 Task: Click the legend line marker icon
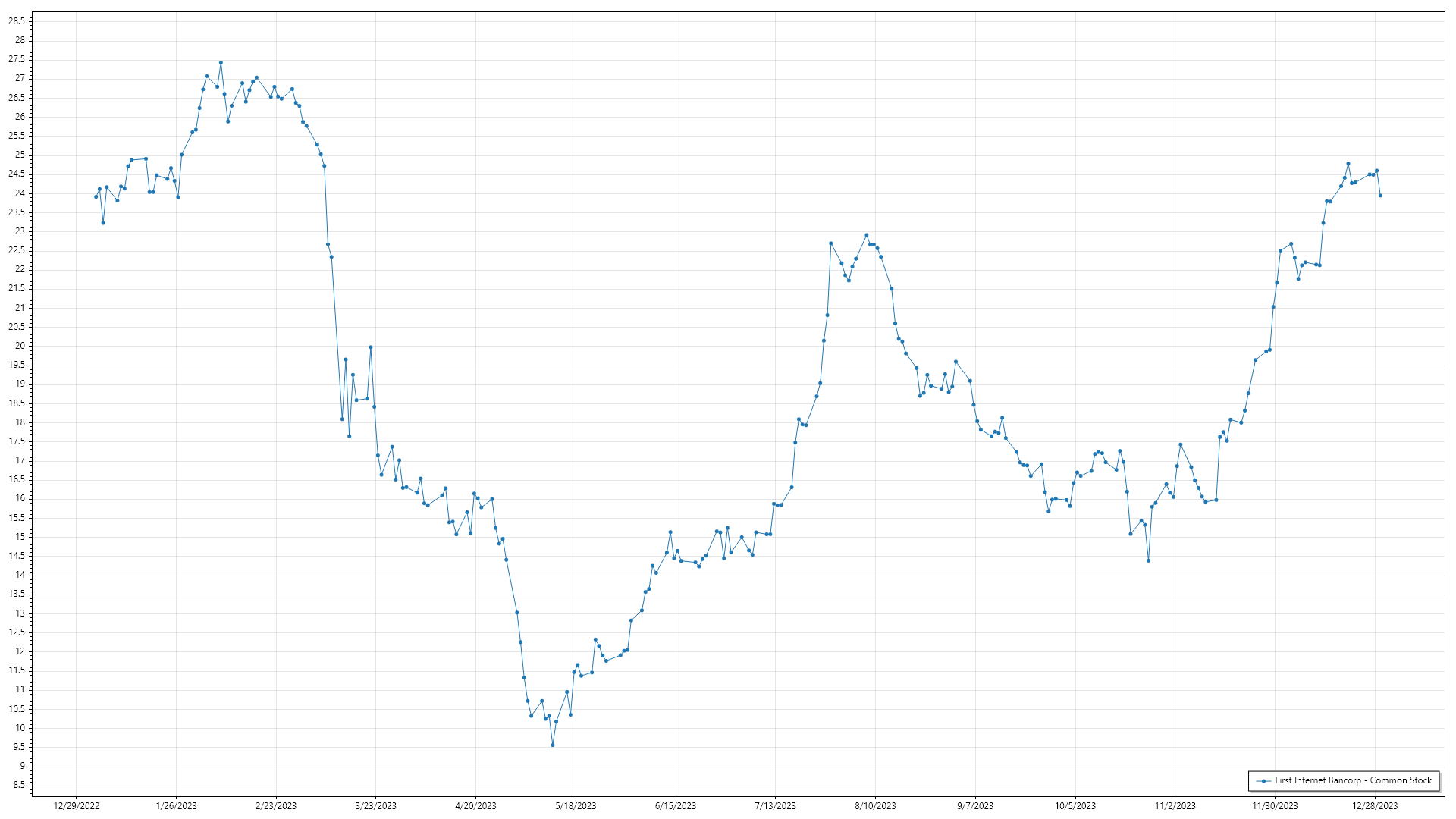tap(1263, 780)
